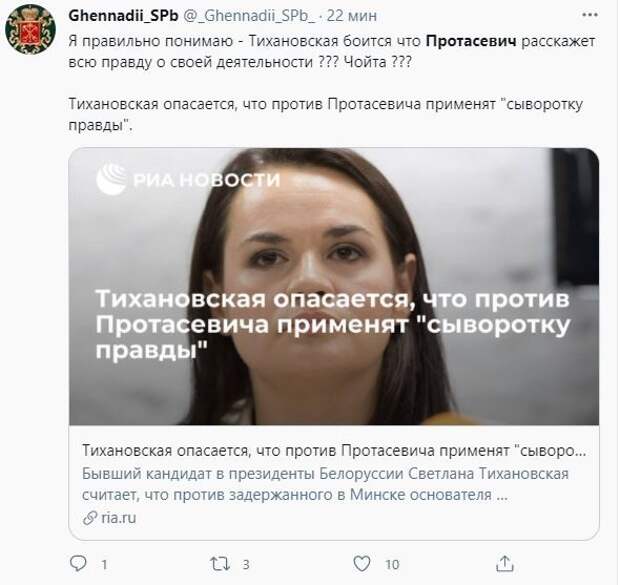Open the share upload icon
This screenshot has height=585, width=620.
pyautogui.click(x=505, y=563)
